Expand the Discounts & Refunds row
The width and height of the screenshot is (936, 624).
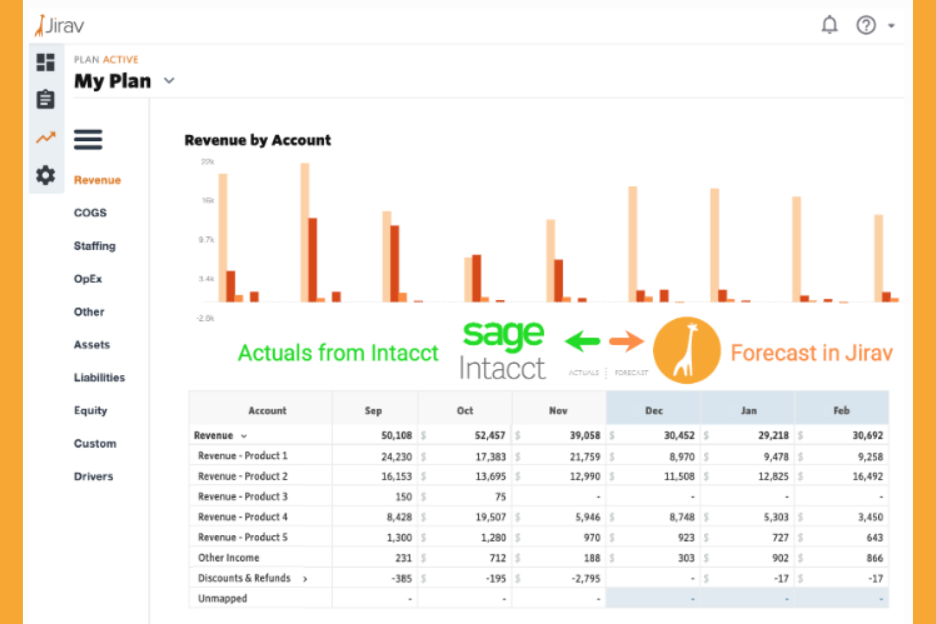(x=305, y=579)
